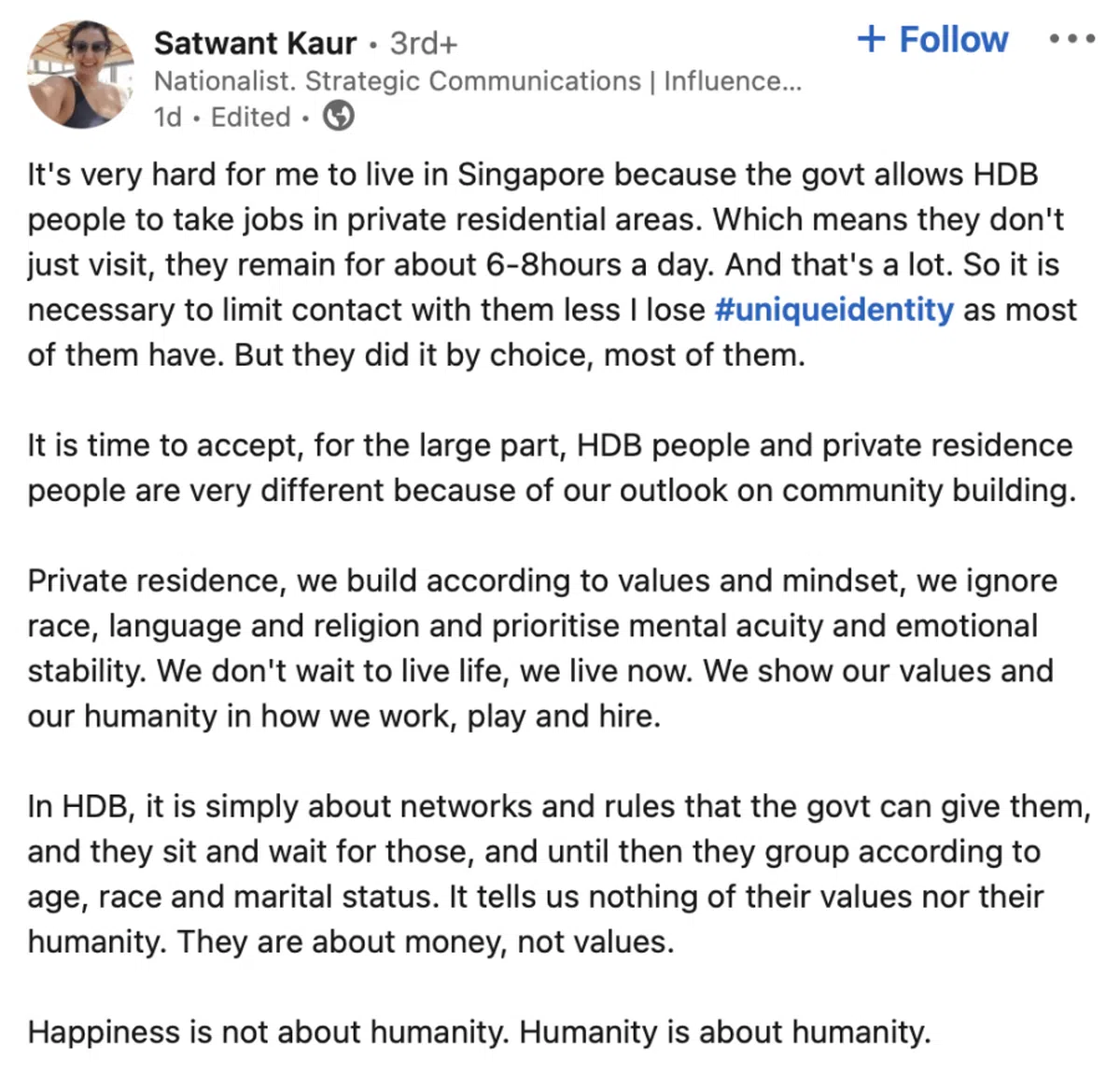1120x1088 pixels.
Task: Click the author name Satwant Kaur
Action: (x=255, y=43)
